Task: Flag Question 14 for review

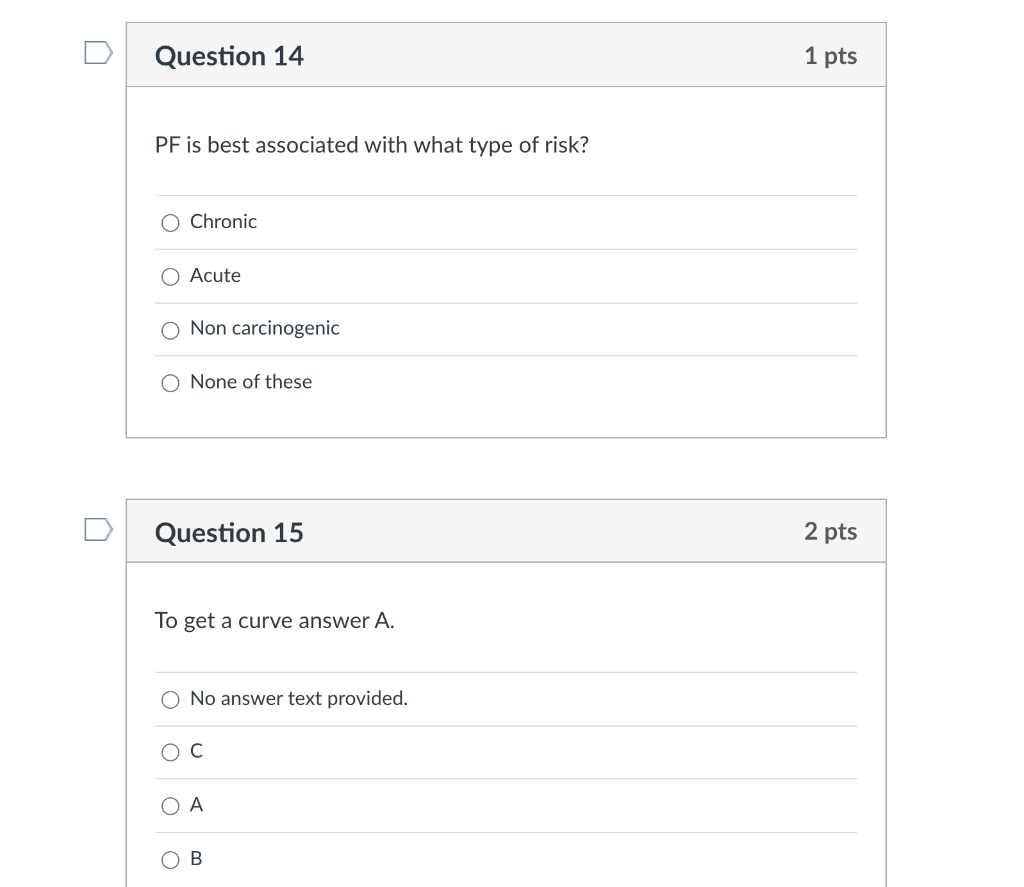Action: (98, 53)
